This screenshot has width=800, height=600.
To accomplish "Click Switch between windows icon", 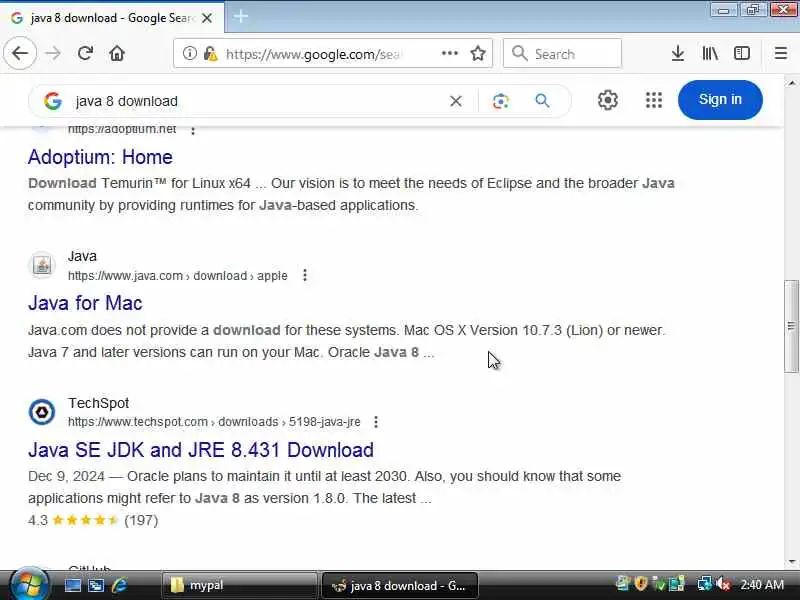I will point(96,585).
